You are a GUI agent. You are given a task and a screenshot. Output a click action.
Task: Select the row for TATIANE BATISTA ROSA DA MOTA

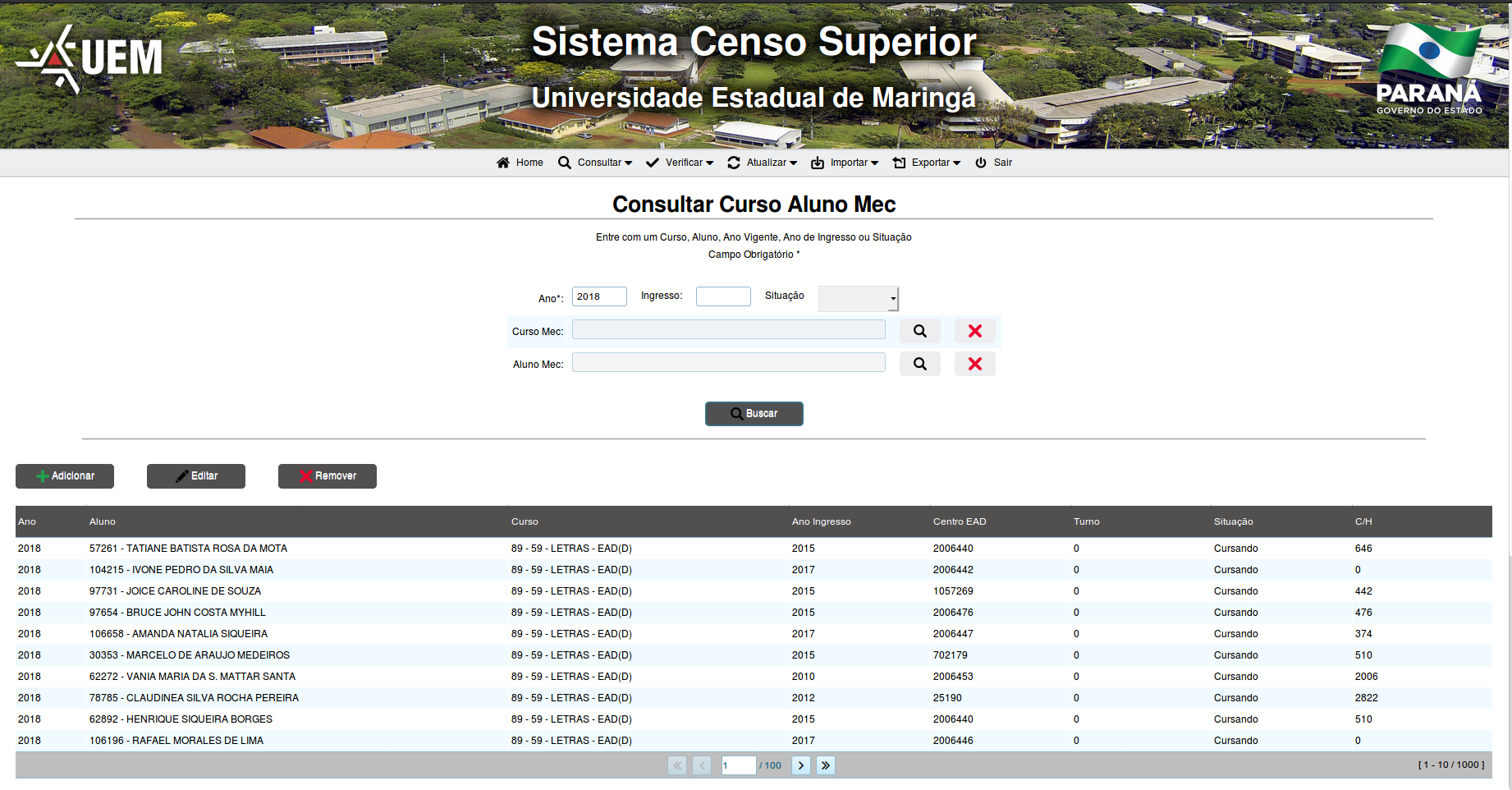click(x=328, y=548)
